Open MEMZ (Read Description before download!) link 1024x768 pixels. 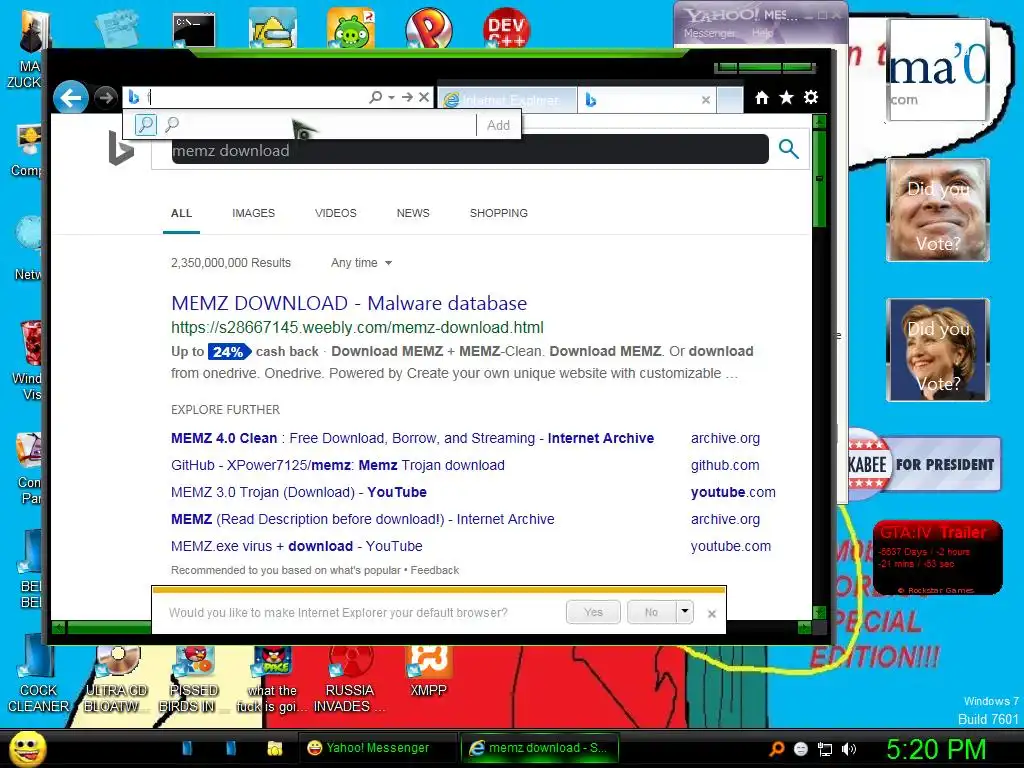point(362,519)
